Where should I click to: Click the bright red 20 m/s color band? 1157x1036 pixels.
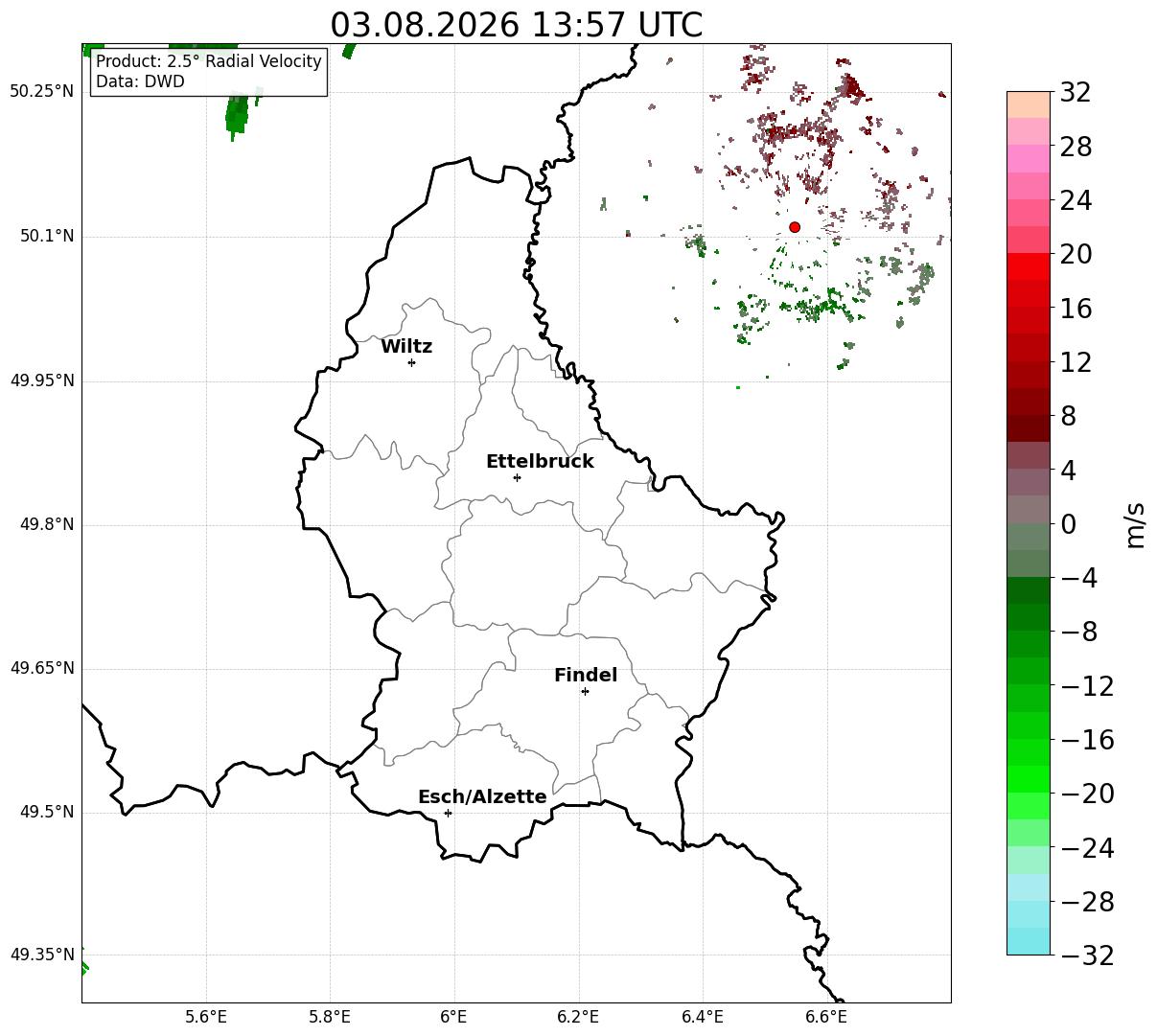pos(1029,266)
